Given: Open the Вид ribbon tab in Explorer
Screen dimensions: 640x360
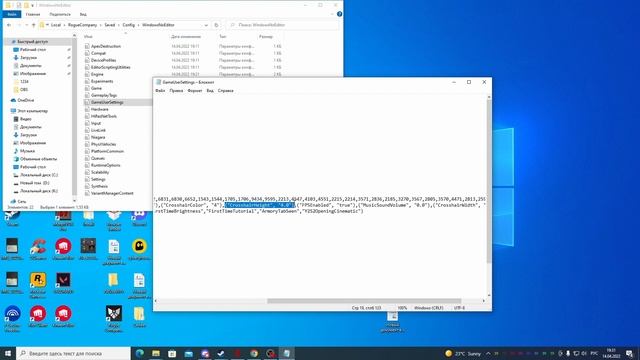Looking at the screenshot, I should (83, 14).
